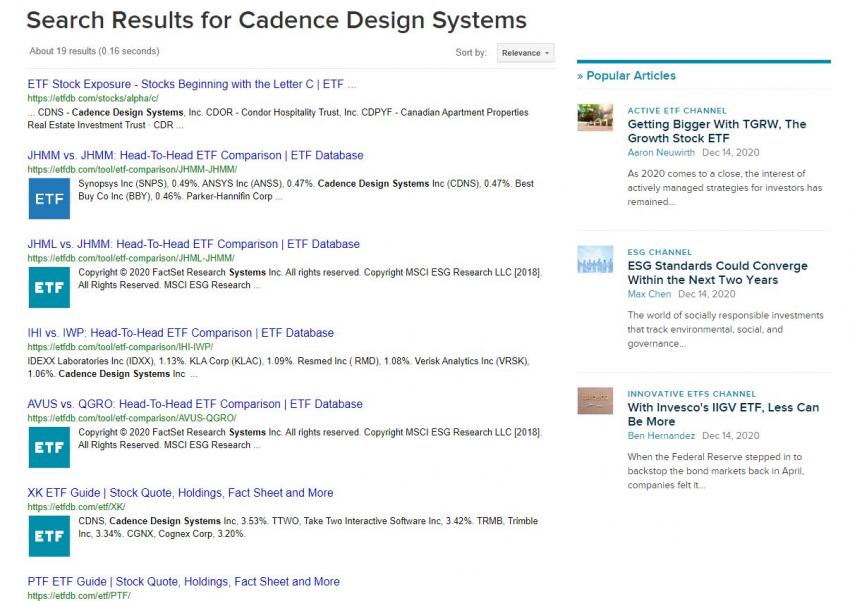The height and width of the screenshot is (601, 850).
Task: Click the JHML-JHMM comparison URL
Action: [131, 258]
